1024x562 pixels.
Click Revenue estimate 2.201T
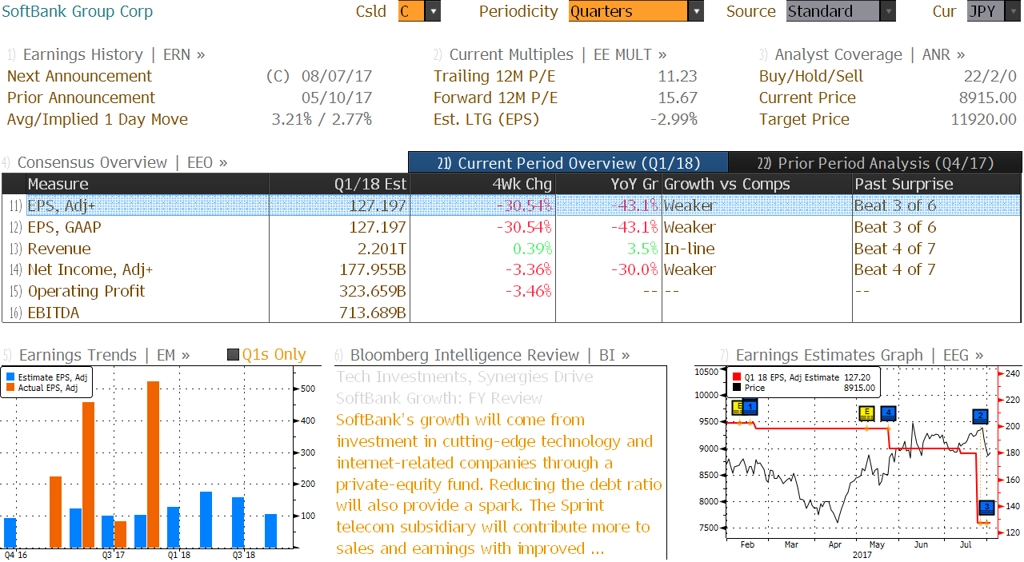tap(382, 249)
